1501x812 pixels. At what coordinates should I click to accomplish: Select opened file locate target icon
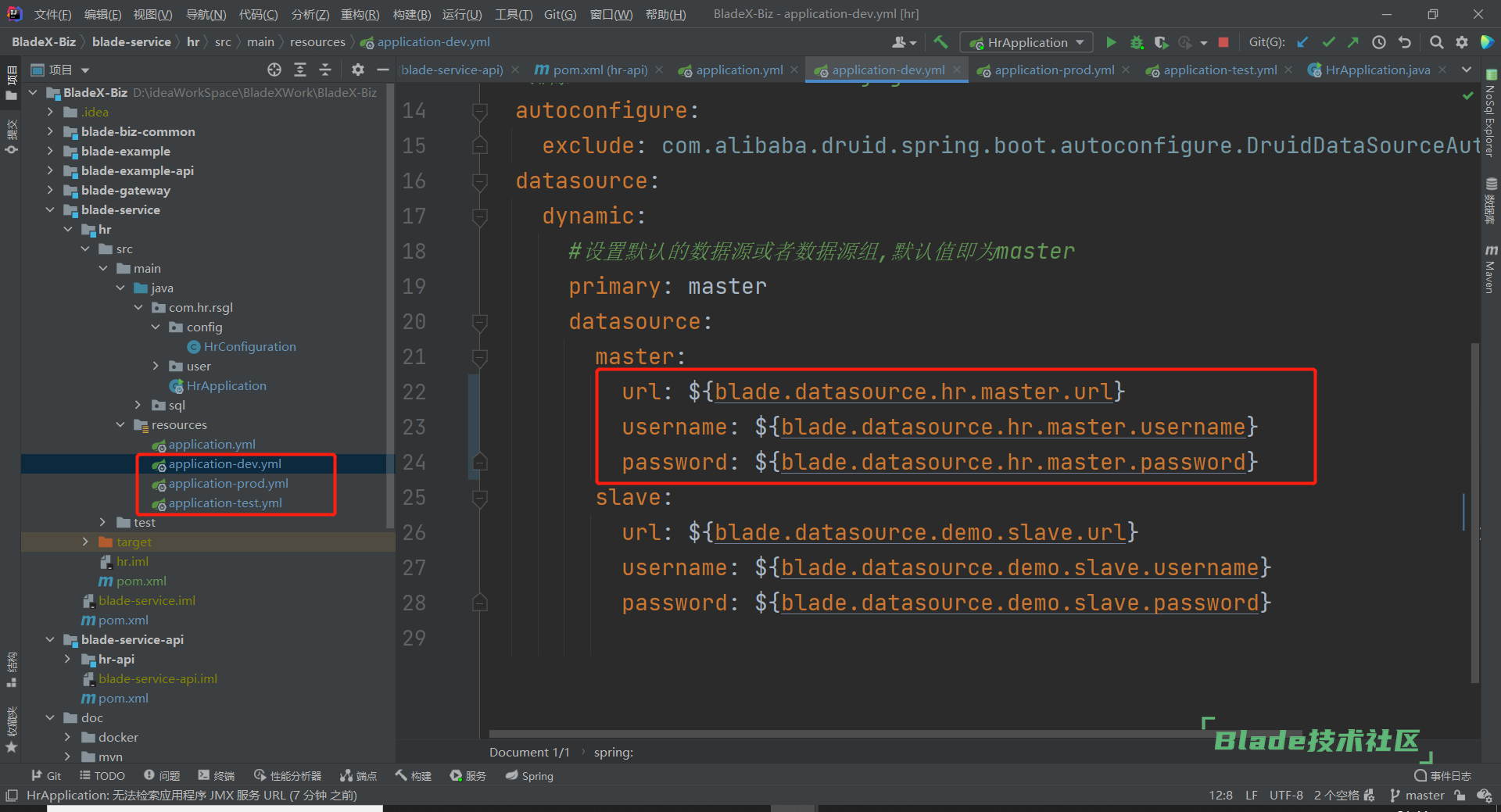coord(274,70)
